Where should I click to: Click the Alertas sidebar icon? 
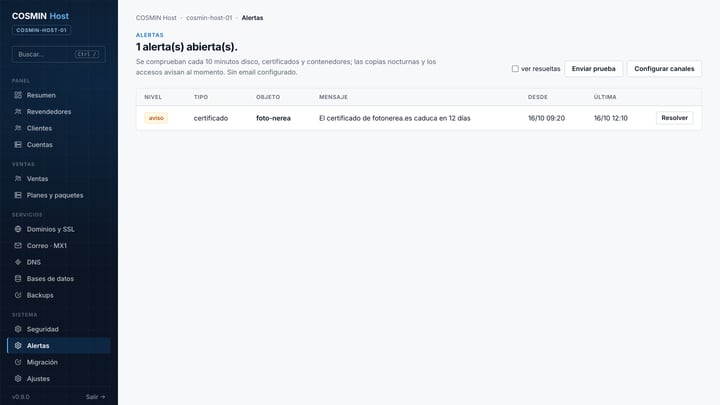tap(18, 346)
